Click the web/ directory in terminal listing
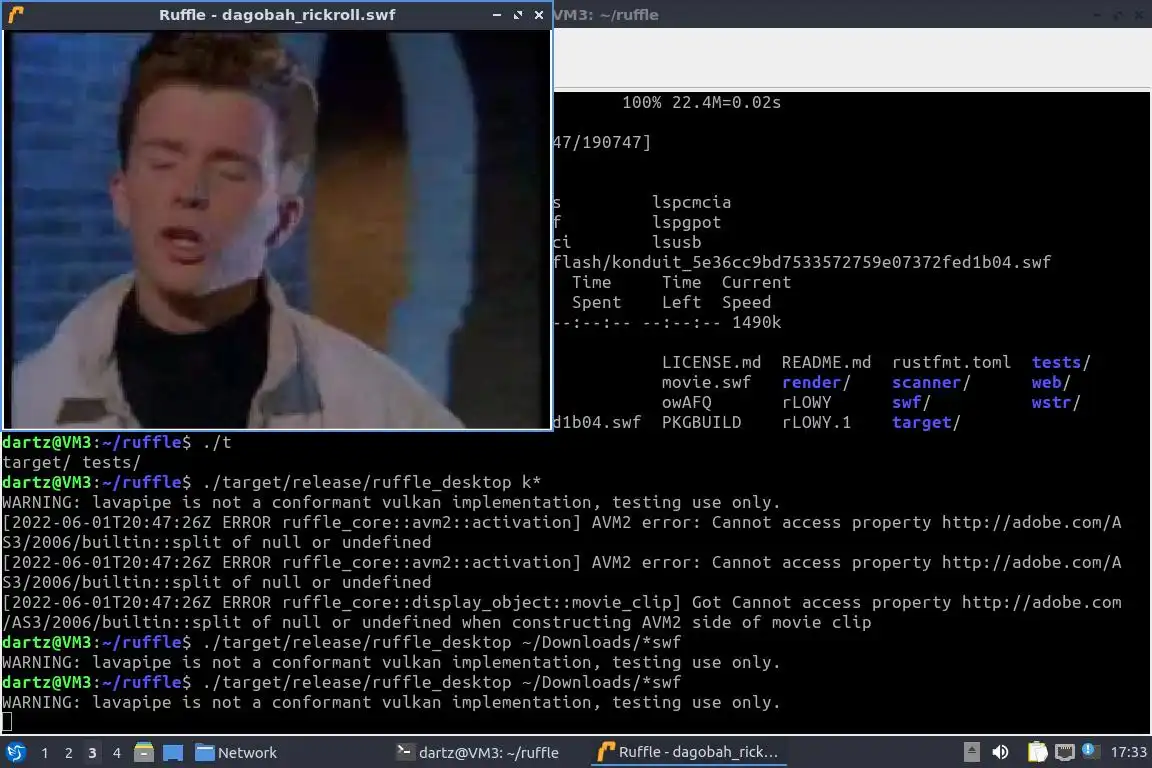This screenshot has height=768, width=1152. coord(1051,382)
